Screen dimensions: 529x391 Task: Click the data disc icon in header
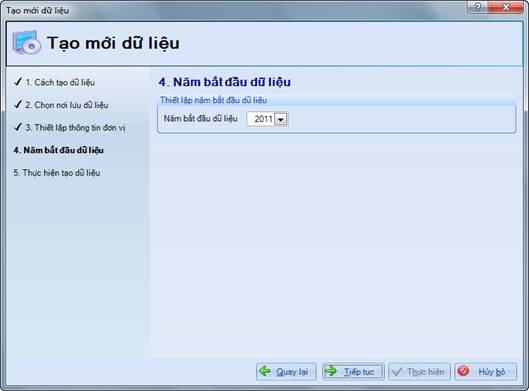[x=27, y=43]
